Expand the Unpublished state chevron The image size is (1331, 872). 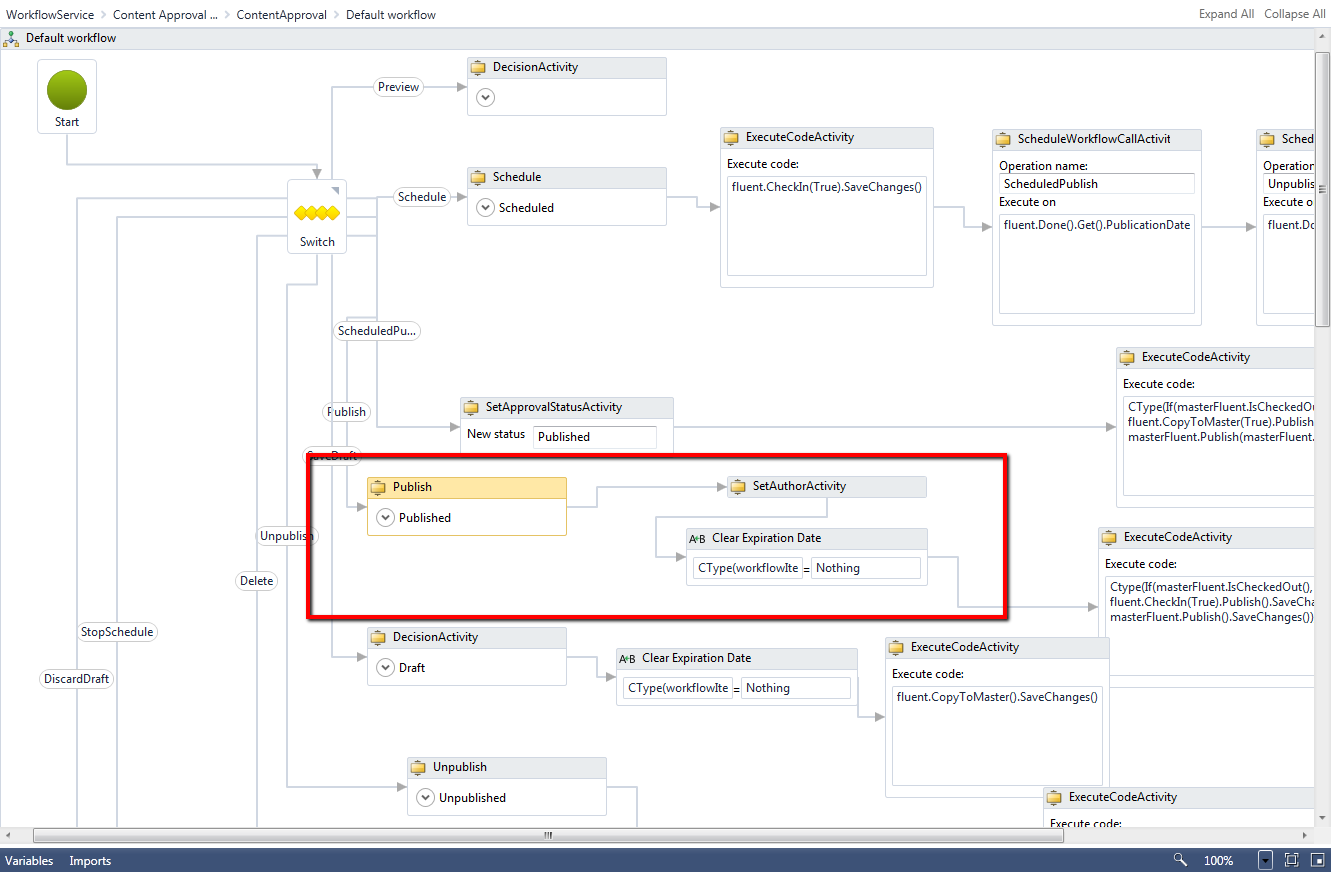pos(425,798)
